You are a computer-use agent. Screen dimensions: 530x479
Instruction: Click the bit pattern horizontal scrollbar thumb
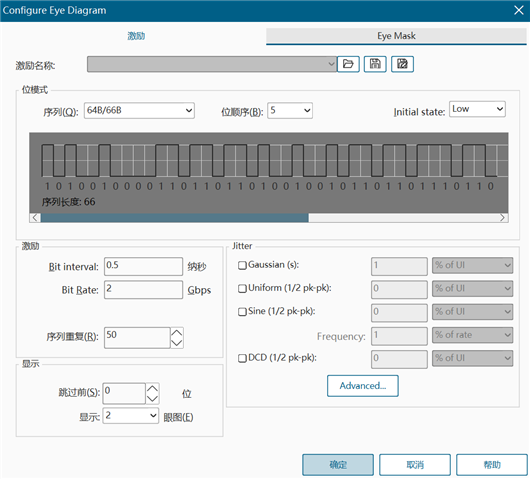175,218
